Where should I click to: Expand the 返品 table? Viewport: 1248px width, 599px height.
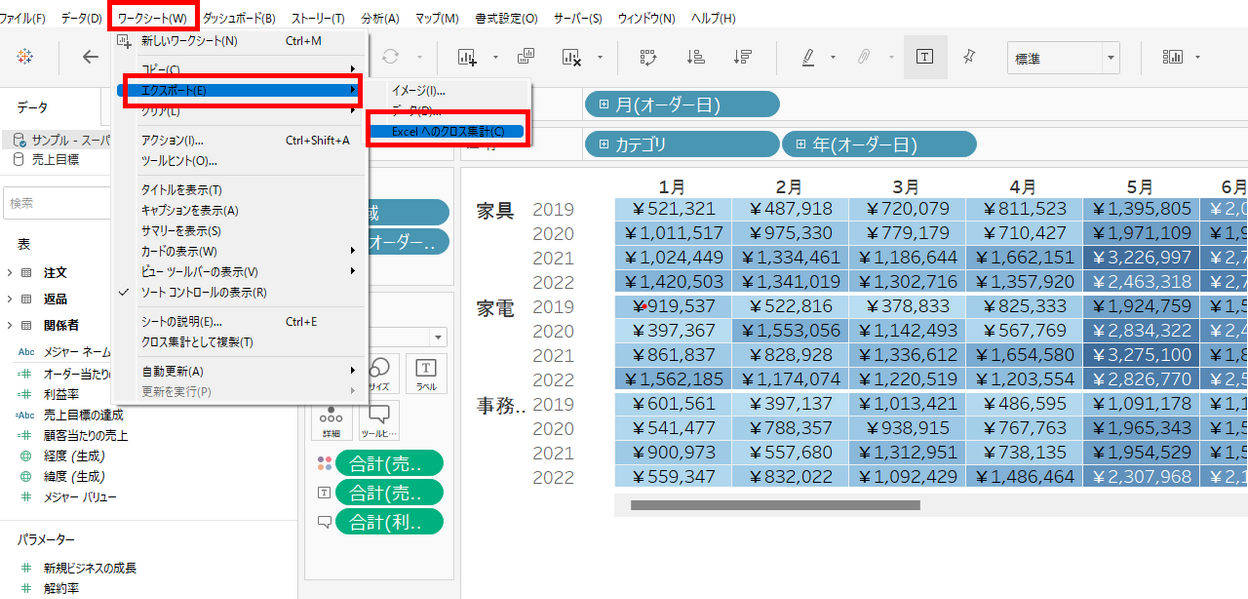pos(10,299)
